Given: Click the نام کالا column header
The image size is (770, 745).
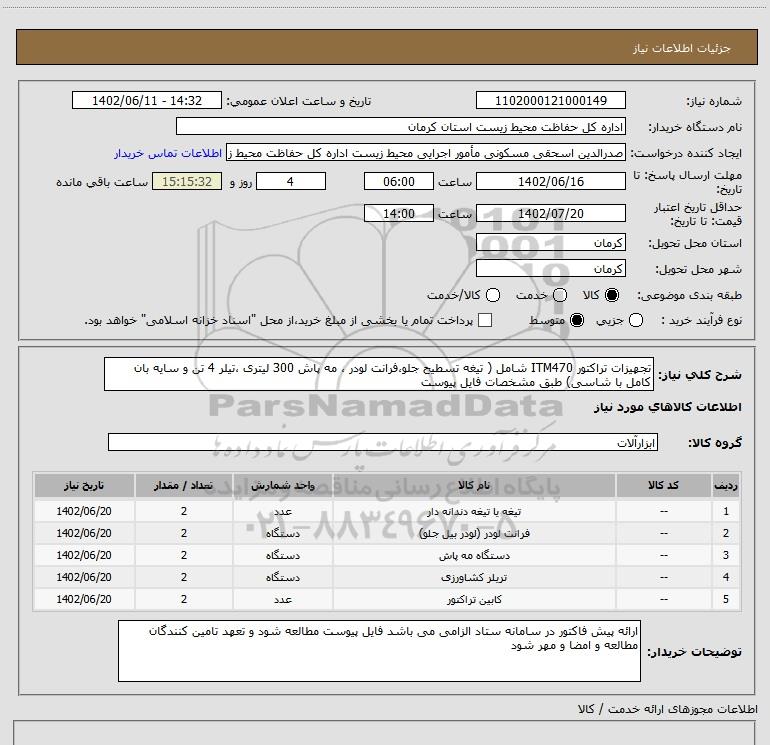Looking at the screenshot, I should [474, 485].
